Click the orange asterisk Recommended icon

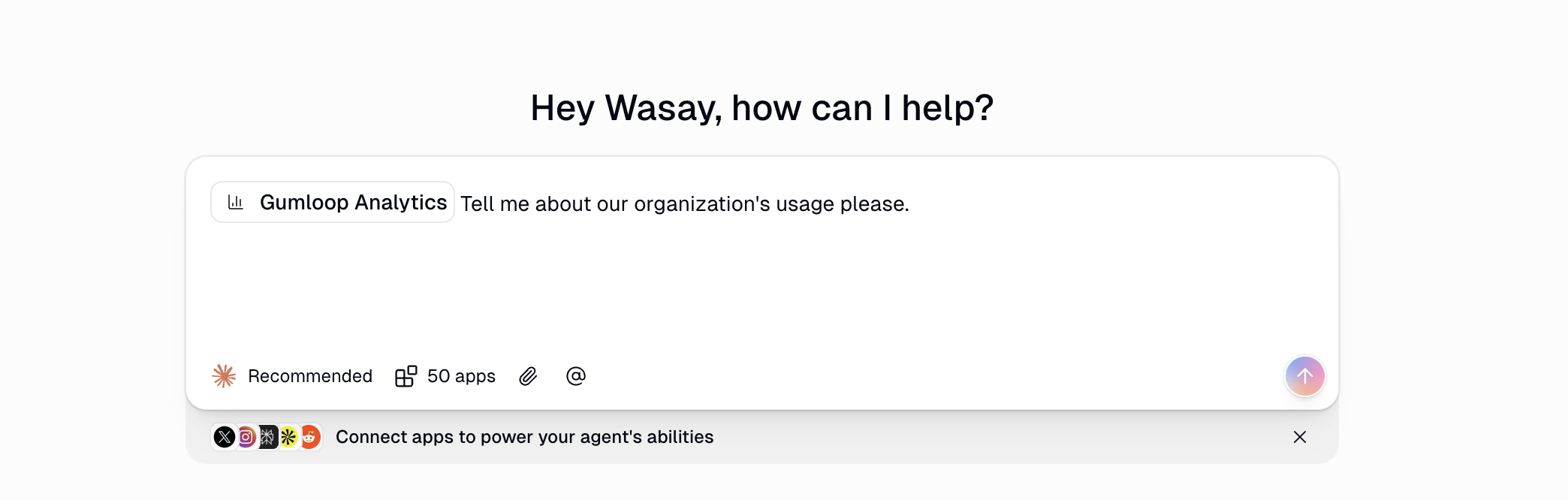tap(224, 375)
